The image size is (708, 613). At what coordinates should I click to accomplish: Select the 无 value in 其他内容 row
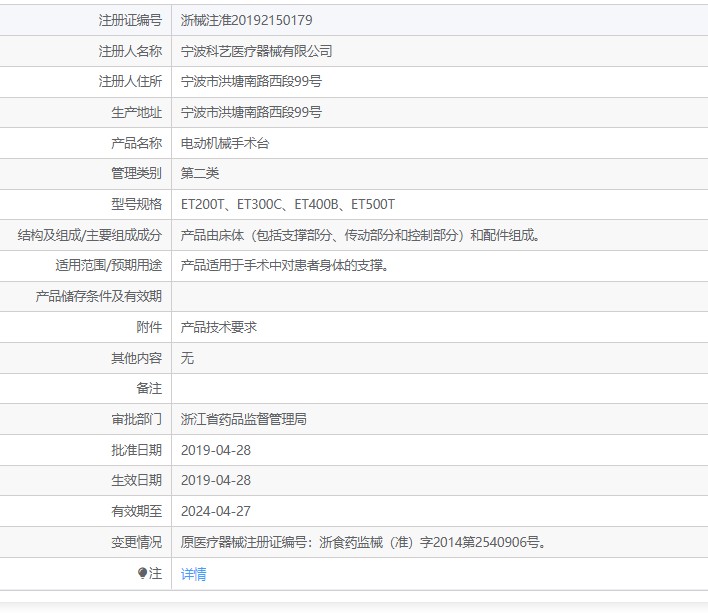point(187,358)
